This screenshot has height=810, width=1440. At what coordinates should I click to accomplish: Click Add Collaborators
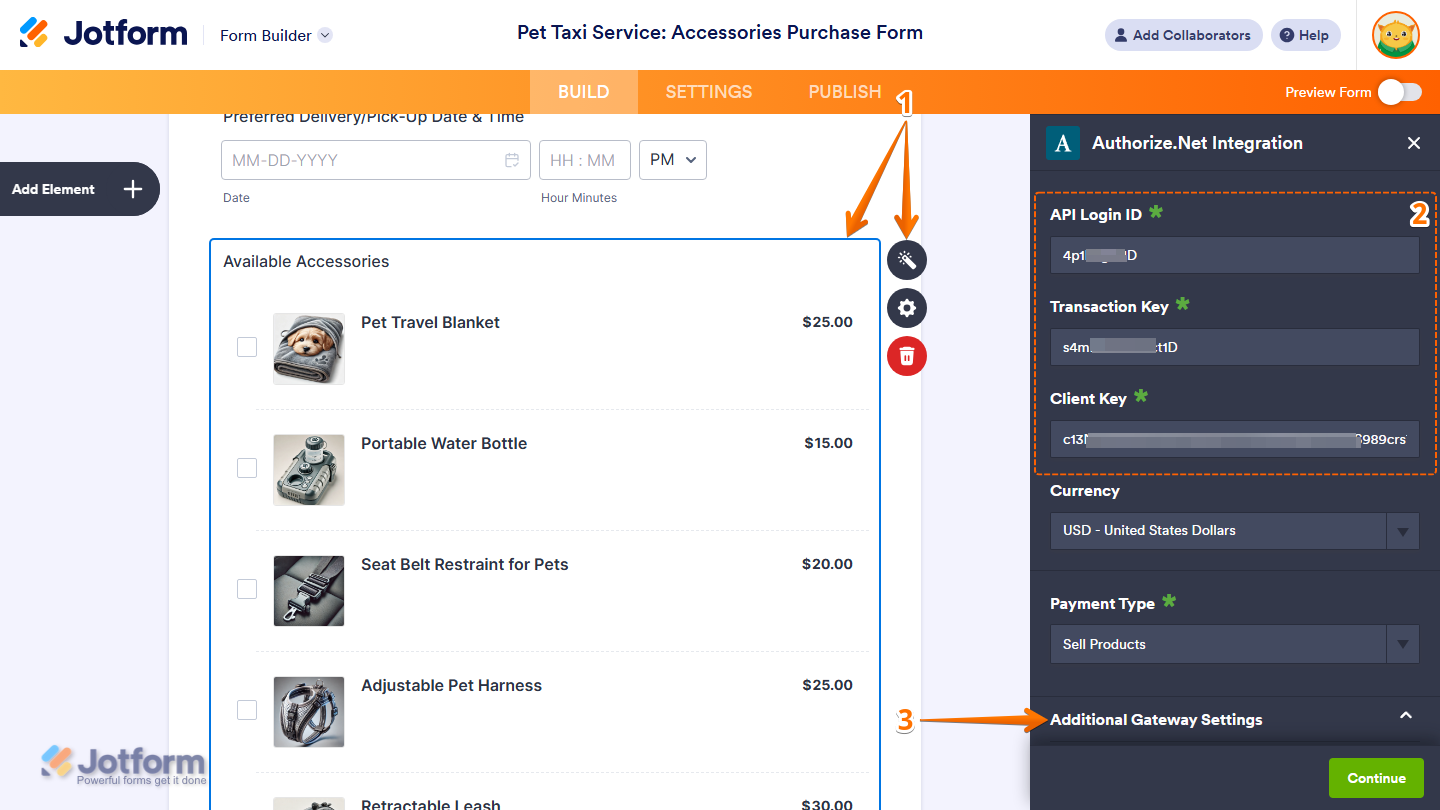click(x=1183, y=35)
